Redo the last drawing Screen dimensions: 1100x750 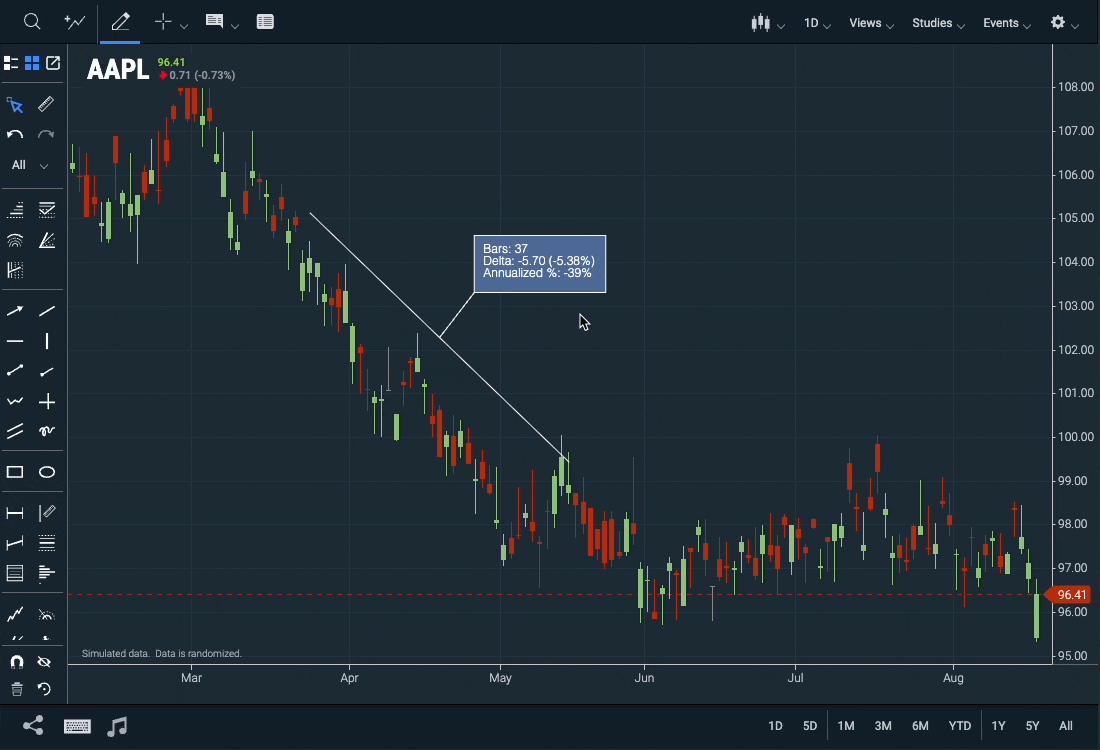(x=46, y=134)
